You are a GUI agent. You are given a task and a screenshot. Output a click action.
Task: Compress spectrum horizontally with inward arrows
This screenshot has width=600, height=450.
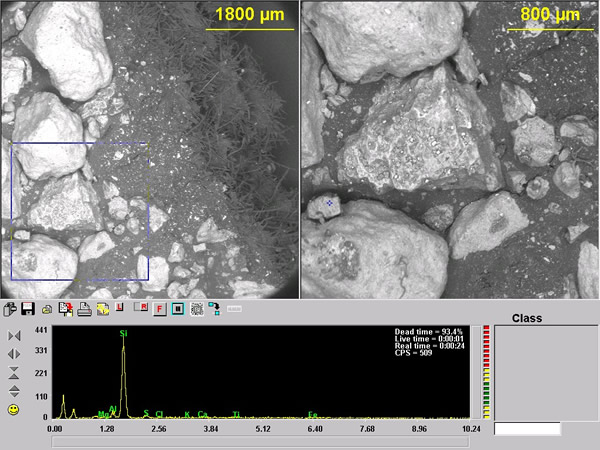(x=14, y=336)
